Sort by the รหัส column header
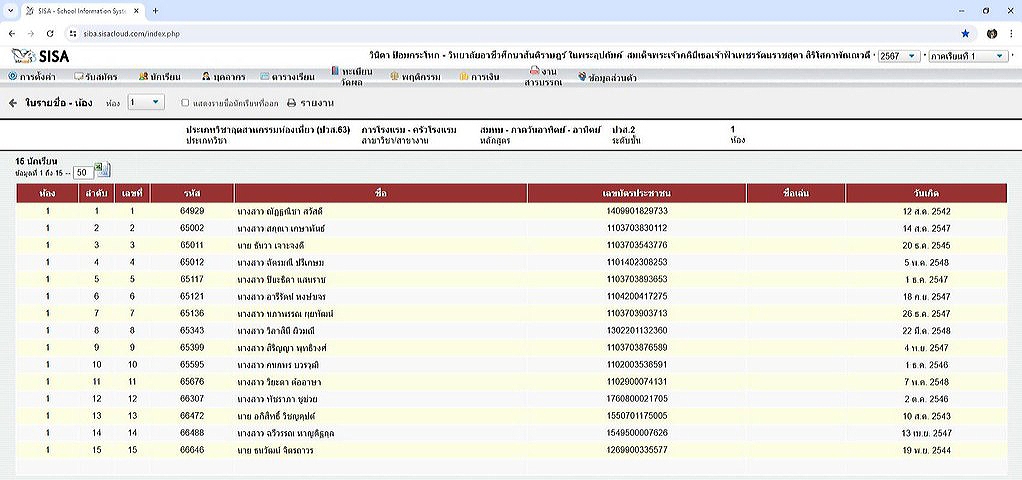The image size is (1022, 480). tap(192, 192)
